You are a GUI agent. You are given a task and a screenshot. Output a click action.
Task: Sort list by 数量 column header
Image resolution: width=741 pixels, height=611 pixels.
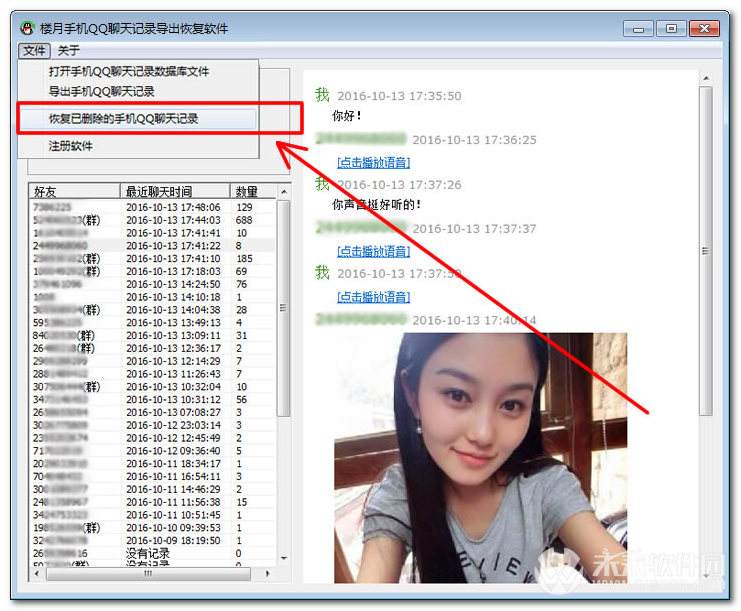(x=252, y=191)
